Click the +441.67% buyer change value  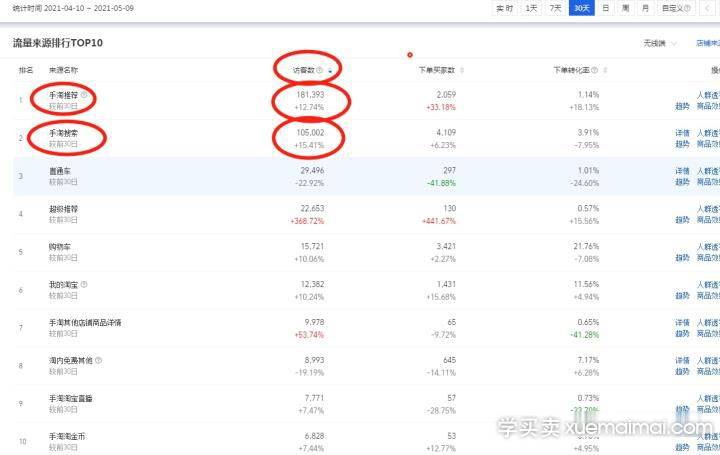(x=439, y=221)
